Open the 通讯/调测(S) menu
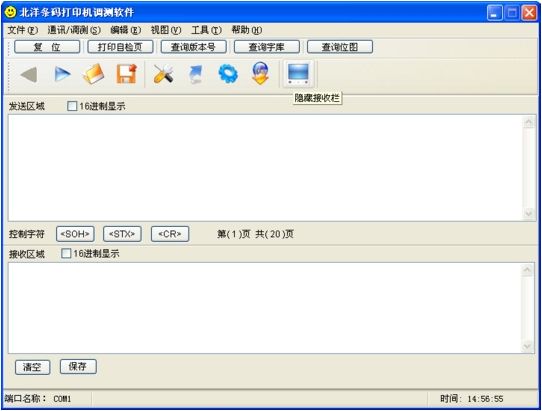Viewport: 542px width, 411px height. point(74,30)
